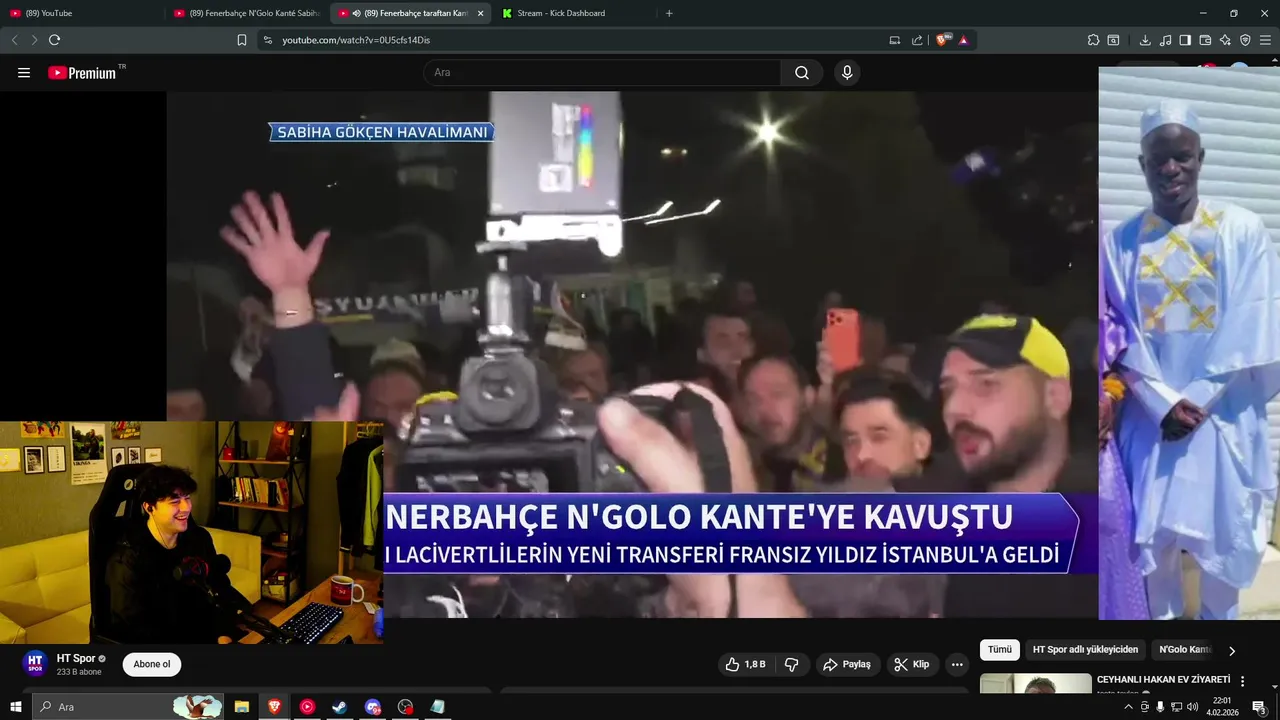
Task: Select the 'N'Golo Kanté' filter chip
Action: point(1184,650)
